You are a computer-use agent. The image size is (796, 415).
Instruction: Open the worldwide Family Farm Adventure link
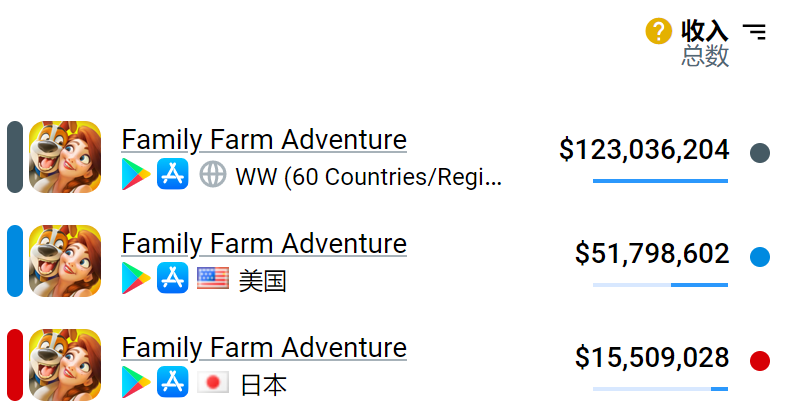point(264,140)
